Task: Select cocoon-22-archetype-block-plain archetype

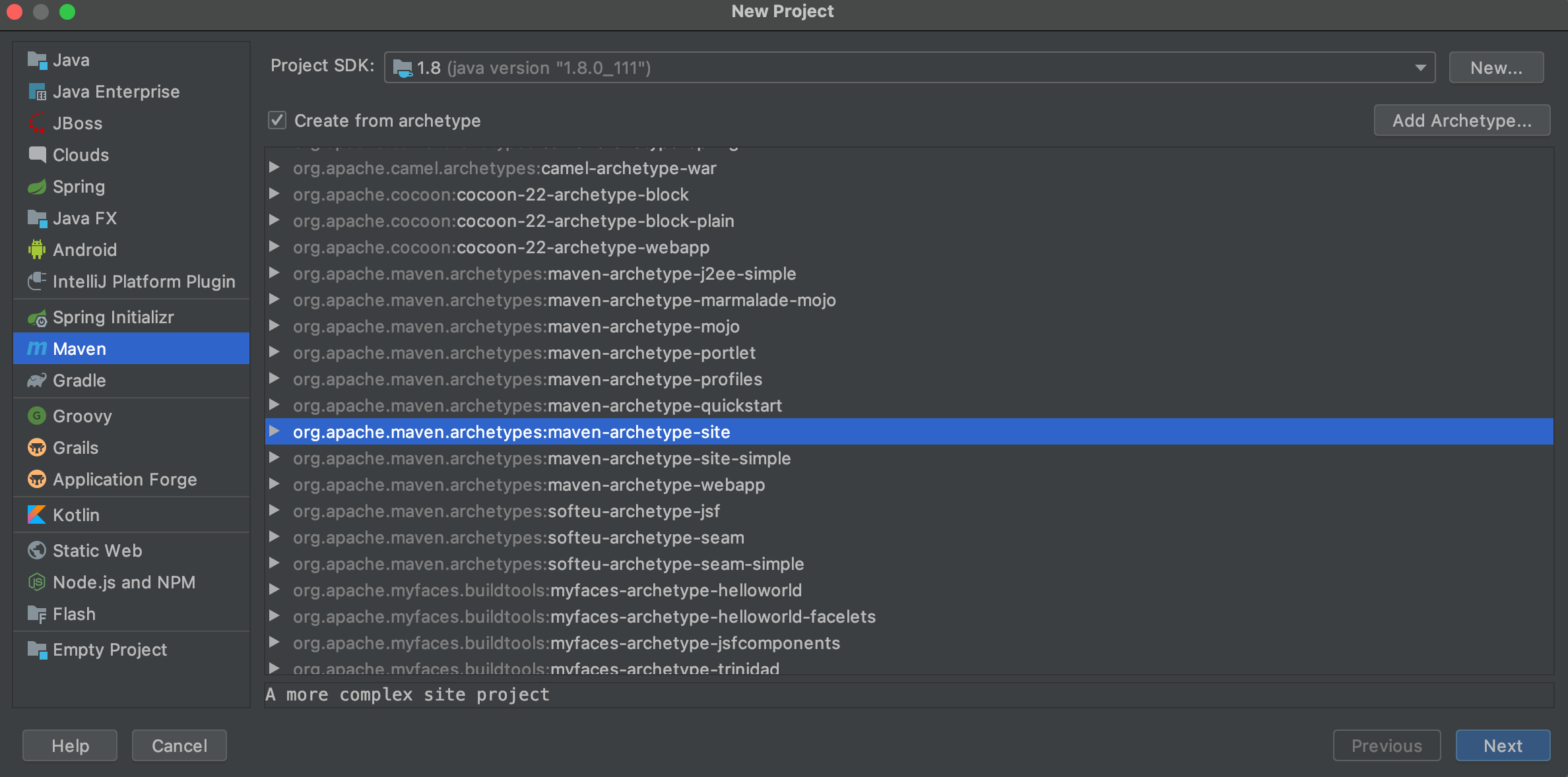Action: (x=909, y=221)
